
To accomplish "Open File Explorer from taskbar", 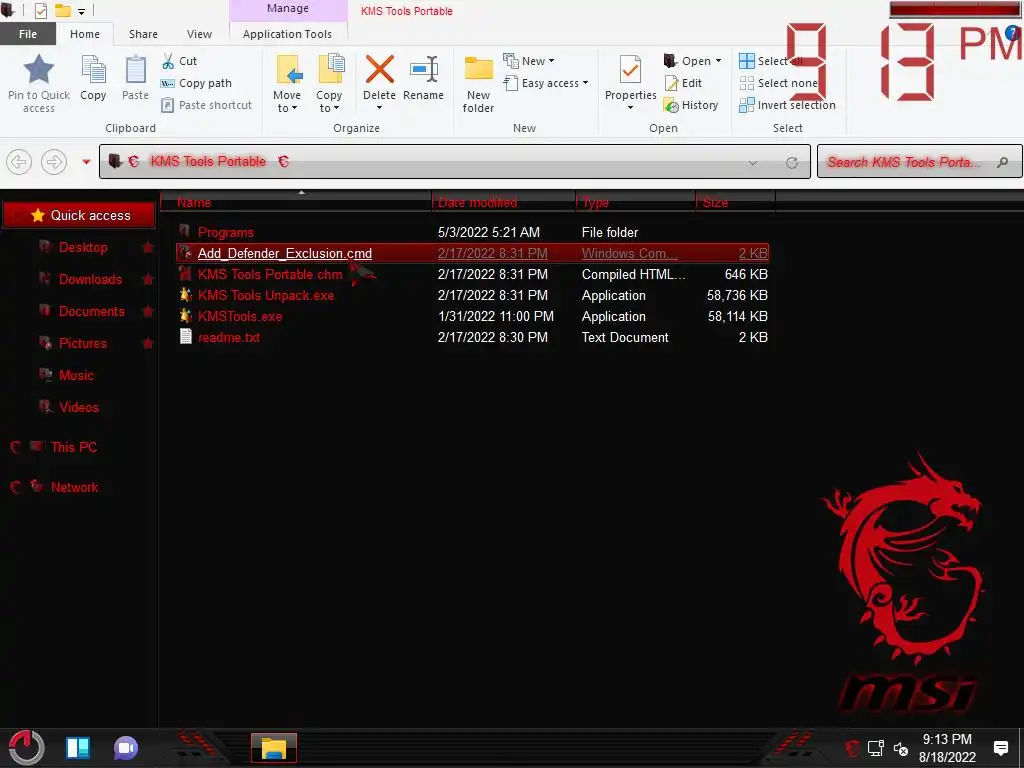I will click(274, 748).
